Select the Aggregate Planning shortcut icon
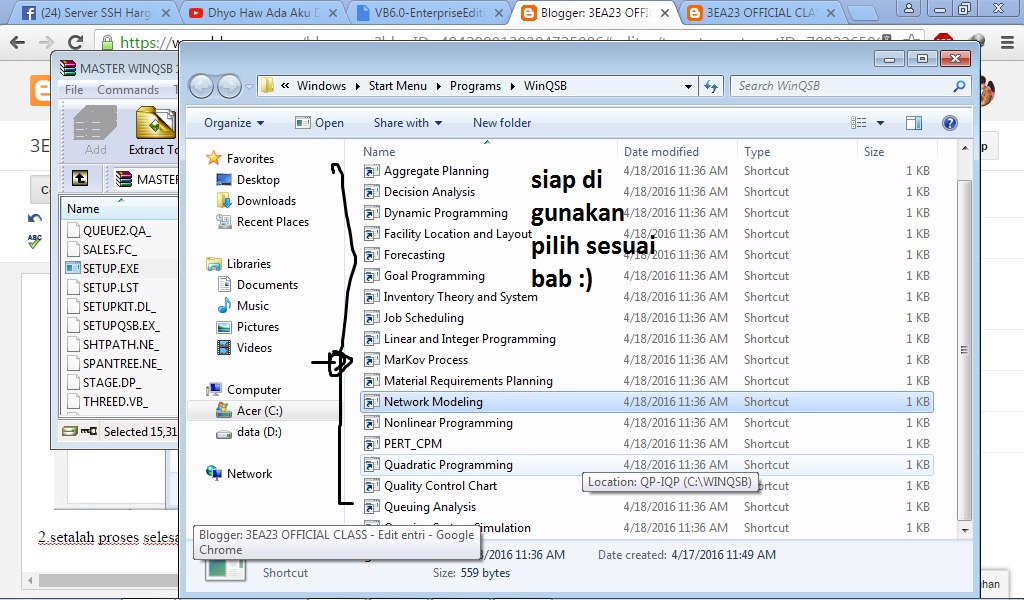This screenshot has width=1024, height=600. [x=372, y=171]
